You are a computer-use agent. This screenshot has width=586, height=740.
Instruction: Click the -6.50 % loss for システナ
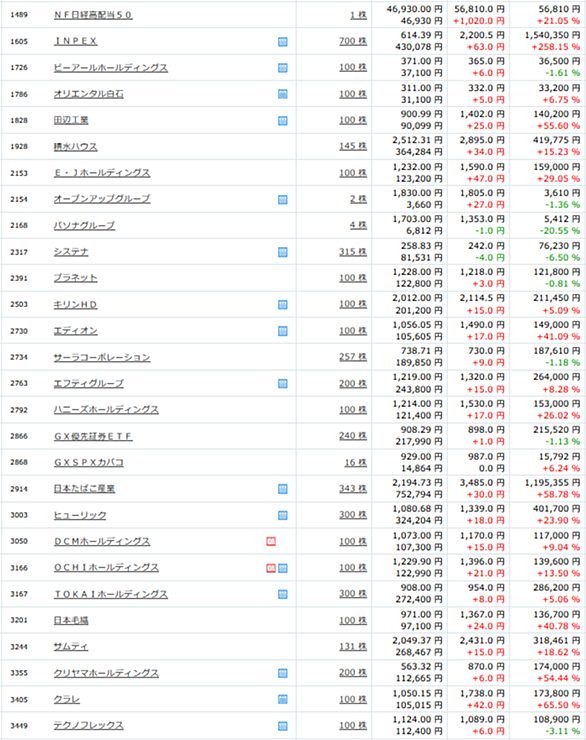tap(562, 258)
